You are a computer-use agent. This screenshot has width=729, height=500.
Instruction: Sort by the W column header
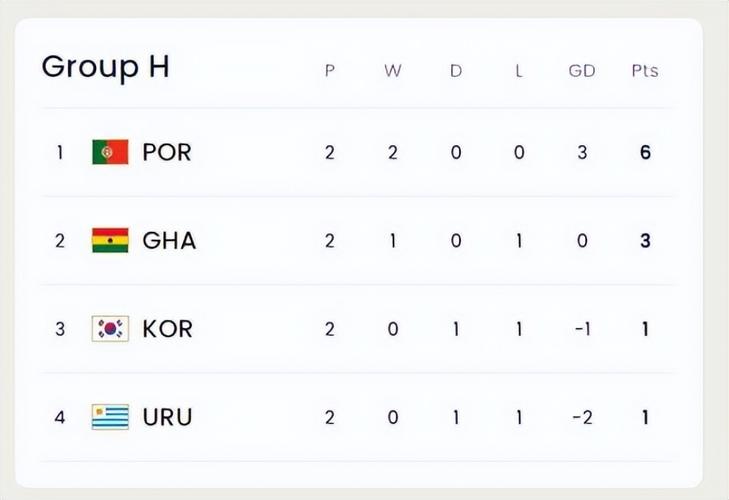392,71
